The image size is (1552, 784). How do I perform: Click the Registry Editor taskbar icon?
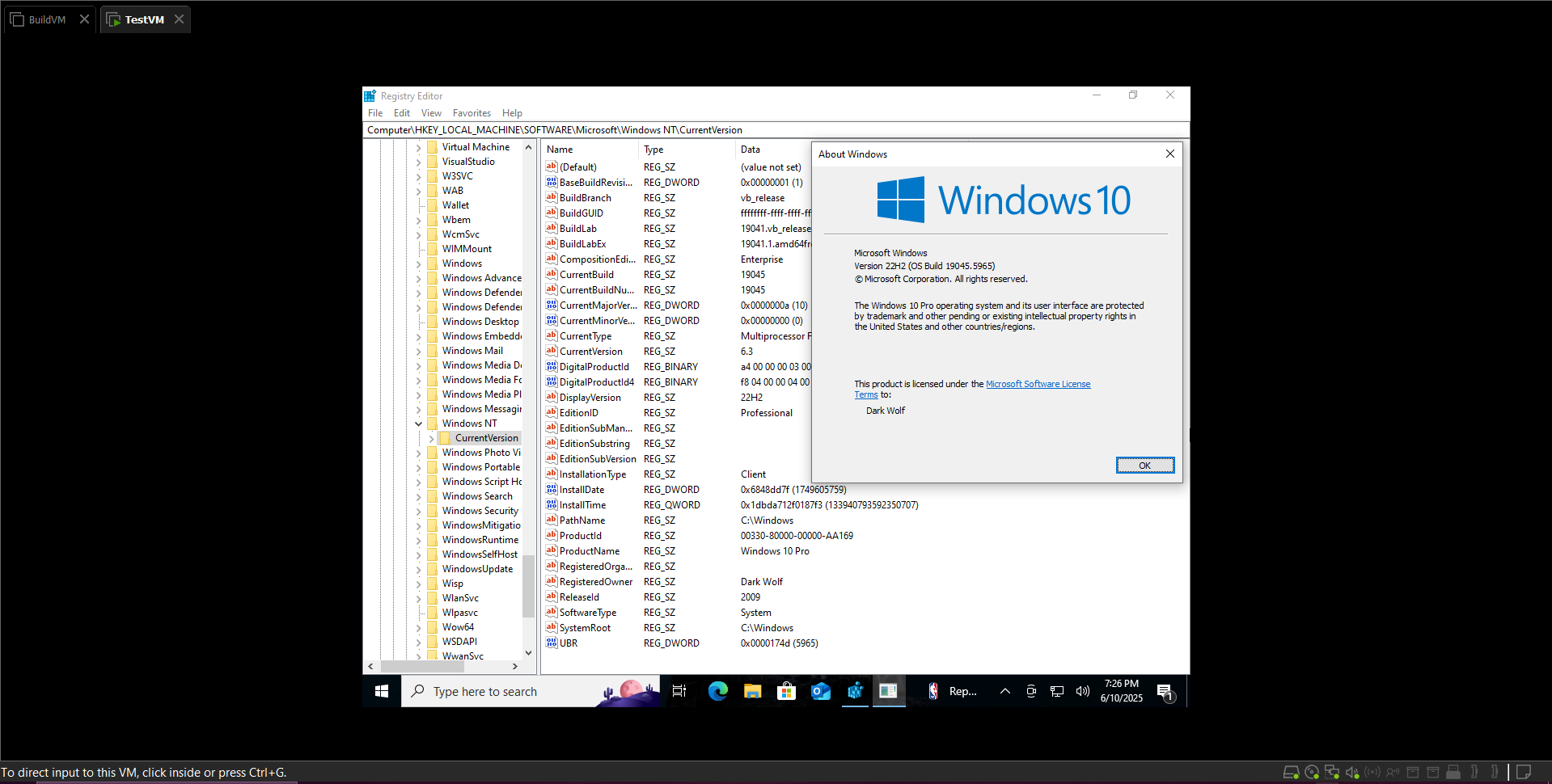[855, 691]
